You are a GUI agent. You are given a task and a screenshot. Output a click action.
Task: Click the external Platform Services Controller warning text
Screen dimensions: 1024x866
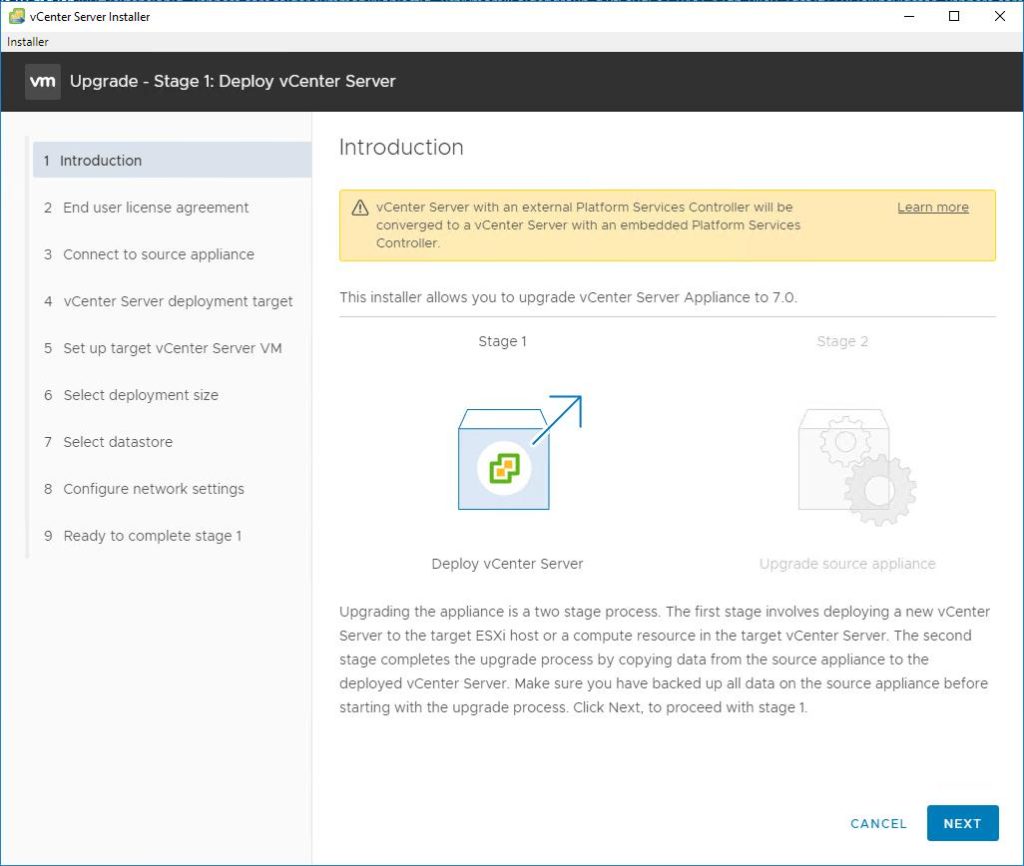pos(588,225)
